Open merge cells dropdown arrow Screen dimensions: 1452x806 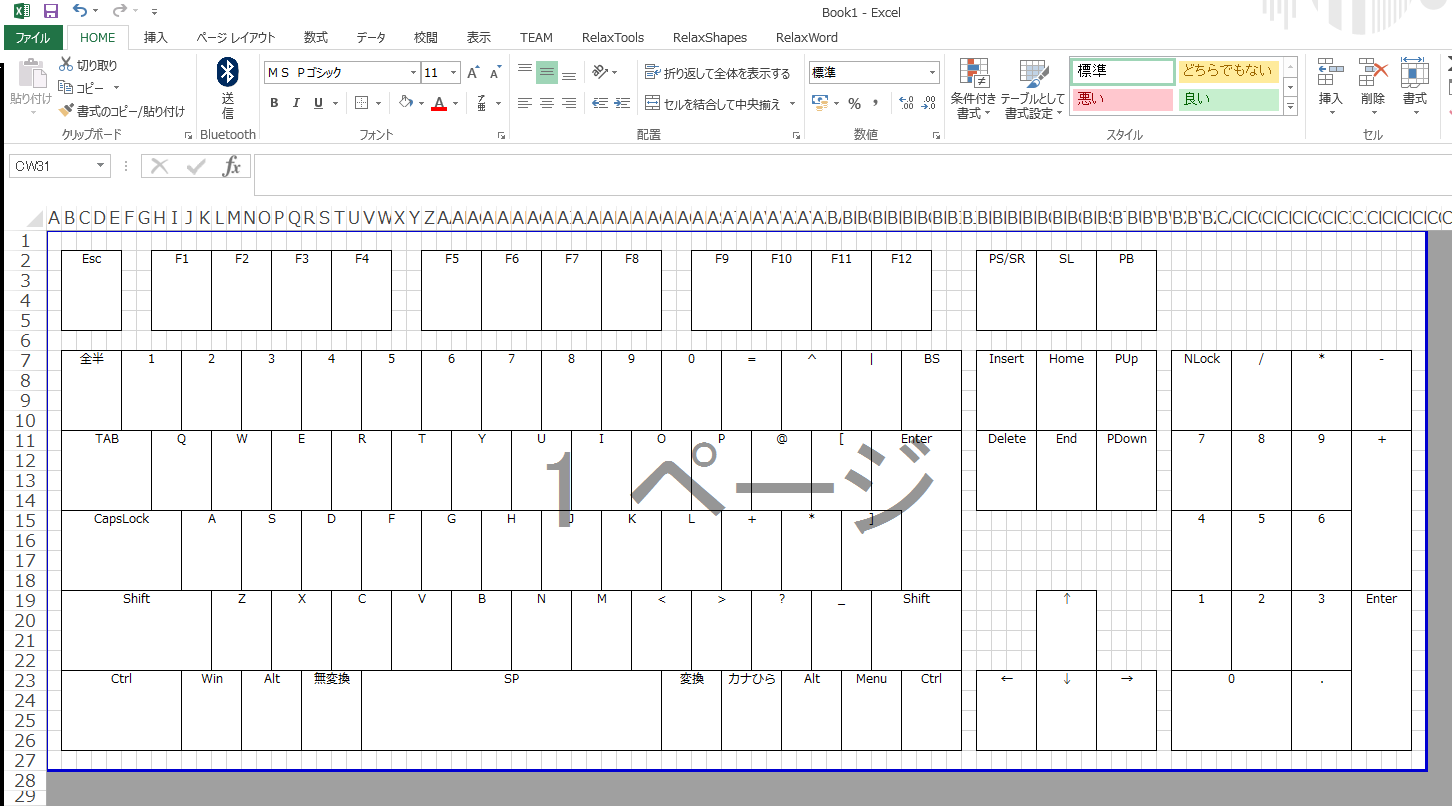tap(792, 103)
